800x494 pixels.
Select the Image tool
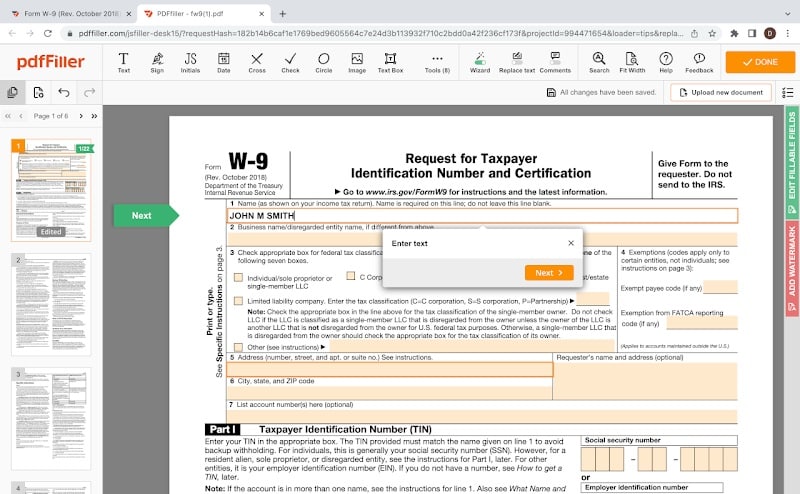(357, 62)
